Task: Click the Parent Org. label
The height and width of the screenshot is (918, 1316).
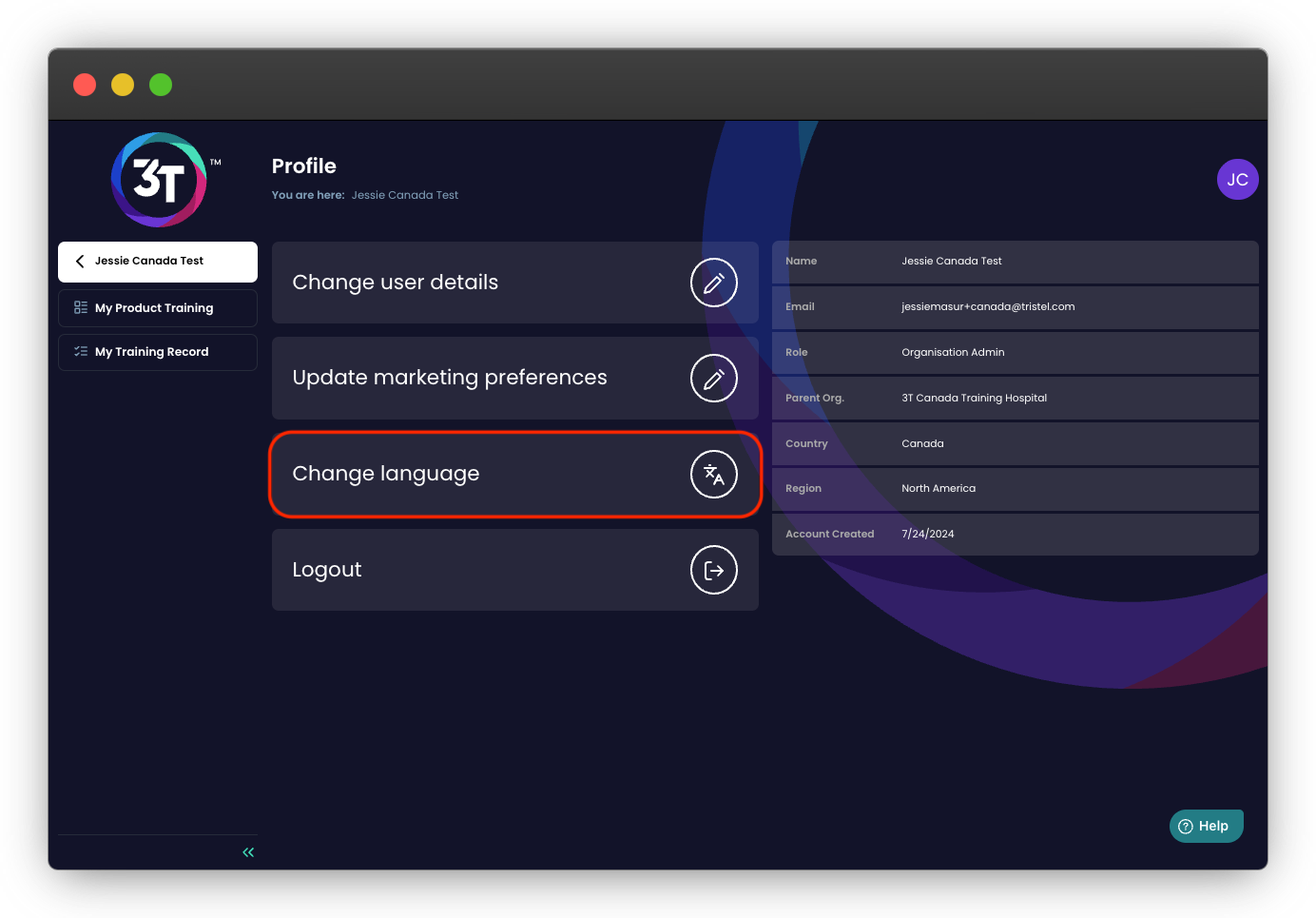Action: click(815, 398)
